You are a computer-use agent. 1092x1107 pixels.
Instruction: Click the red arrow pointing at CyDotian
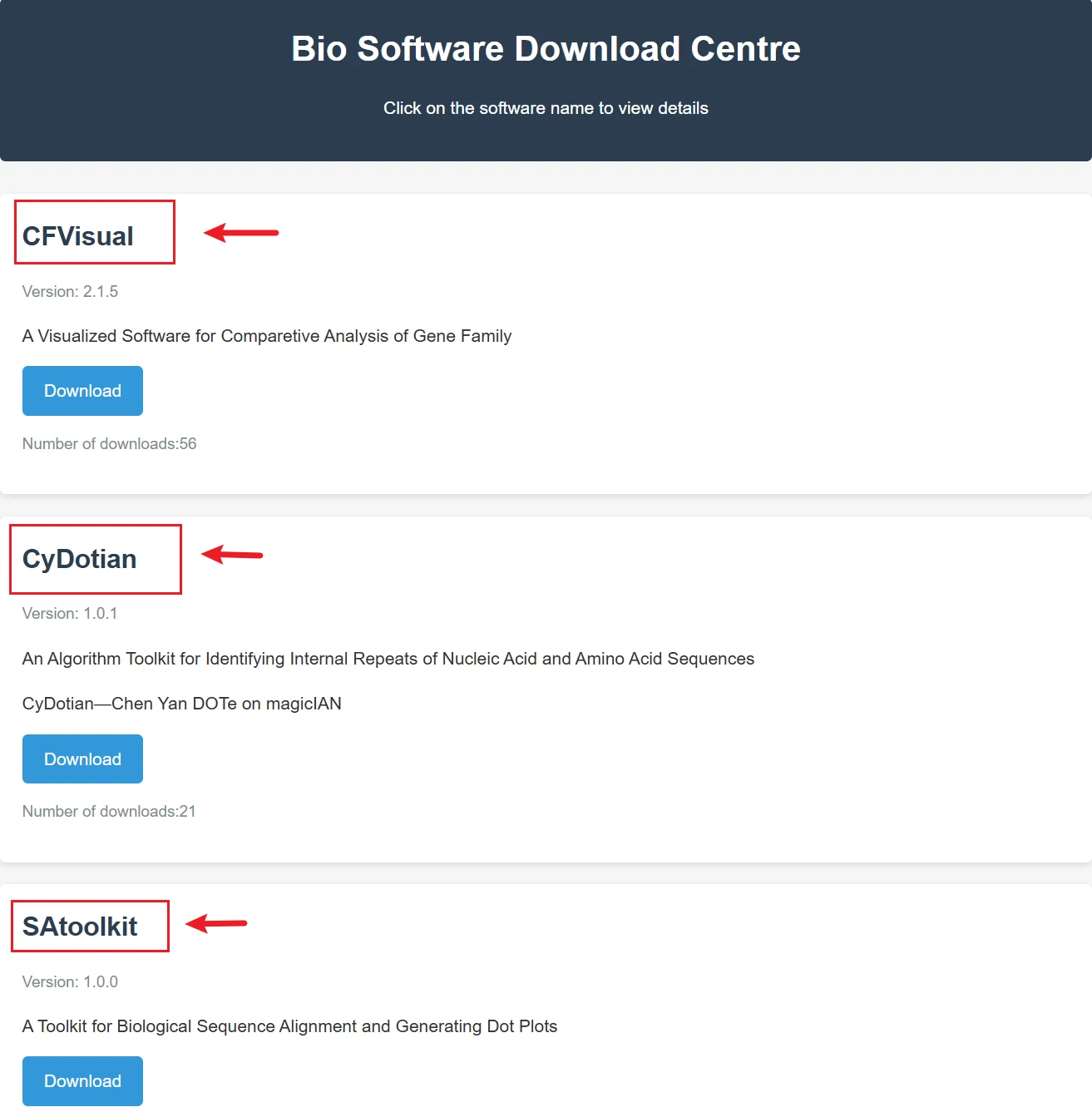[233, 554]
